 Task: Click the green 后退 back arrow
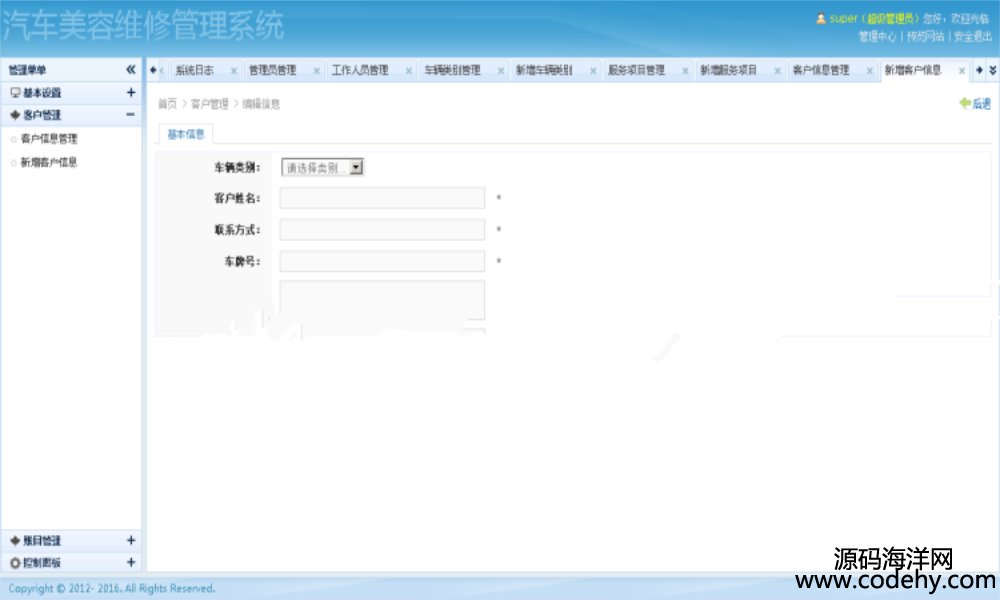click(975, 104)
